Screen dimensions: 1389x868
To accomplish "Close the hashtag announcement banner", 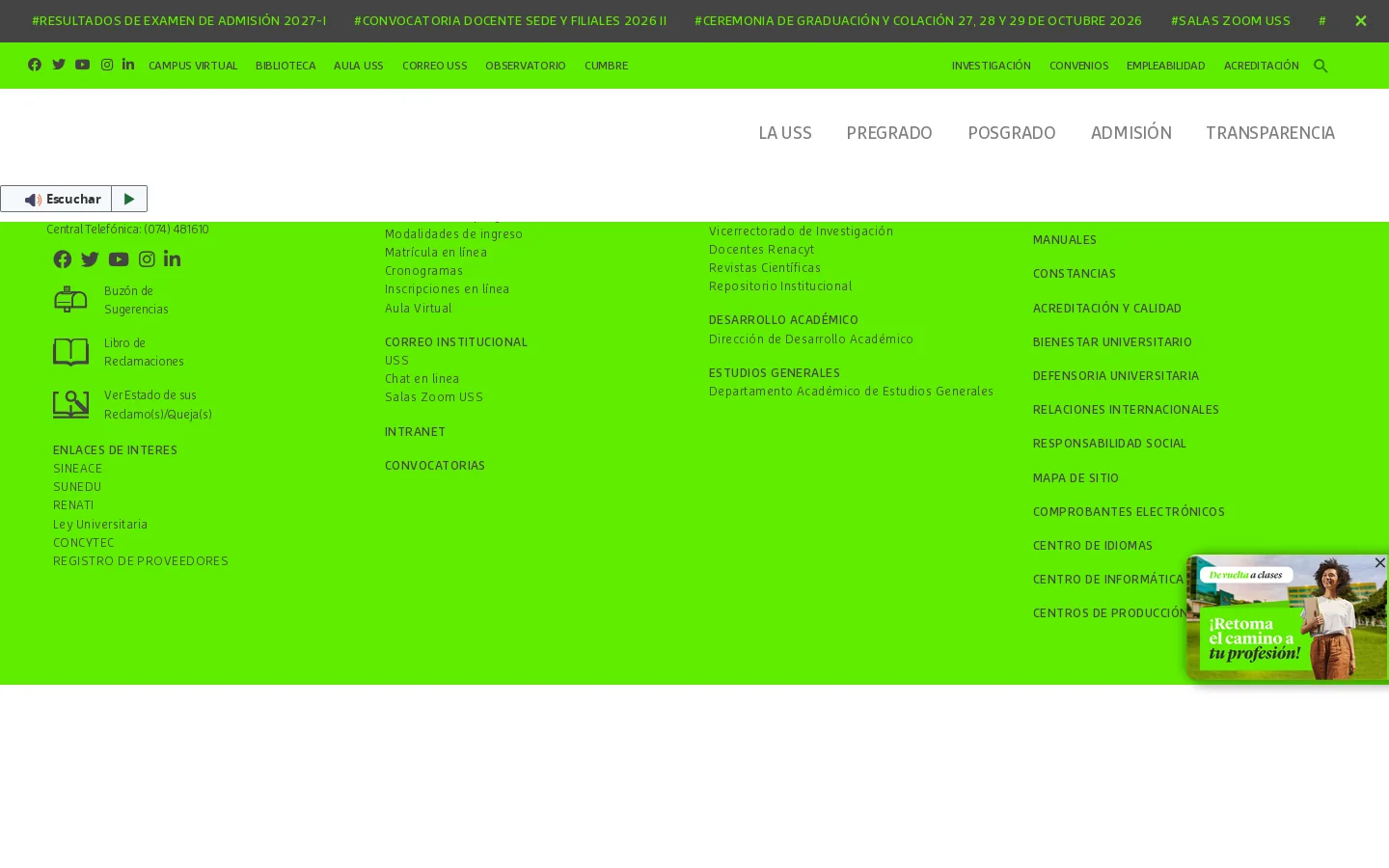I will [x=1361, y=20].
